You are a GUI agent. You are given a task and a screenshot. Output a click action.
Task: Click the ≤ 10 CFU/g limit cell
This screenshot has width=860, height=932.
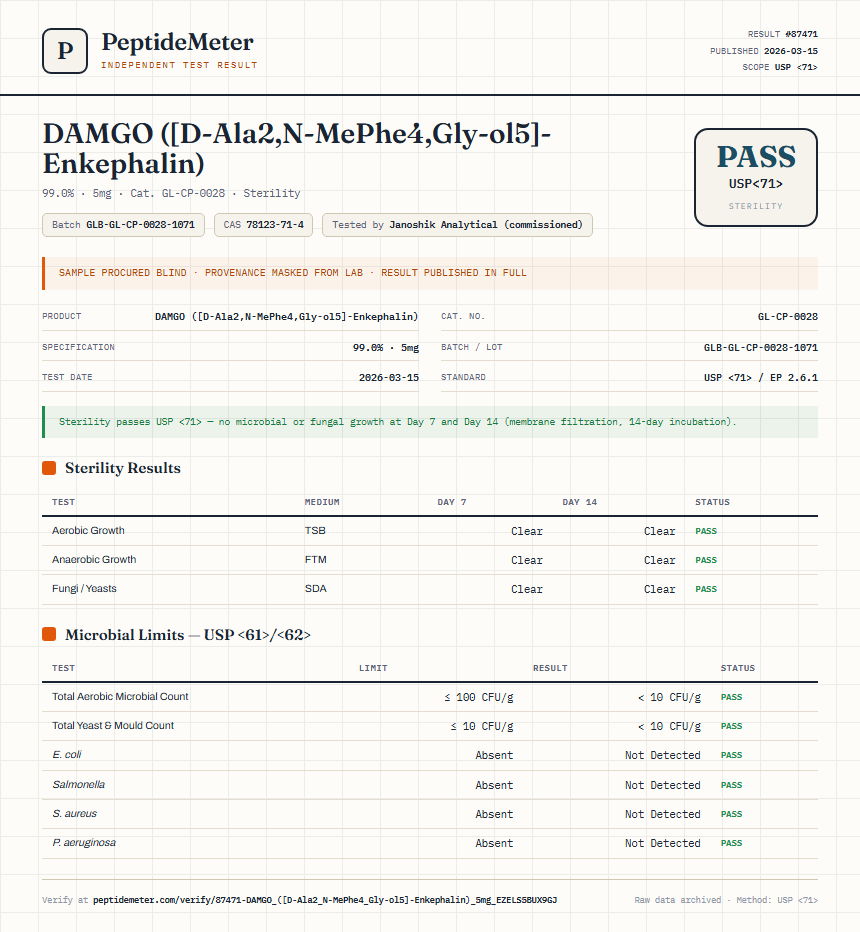482,726
